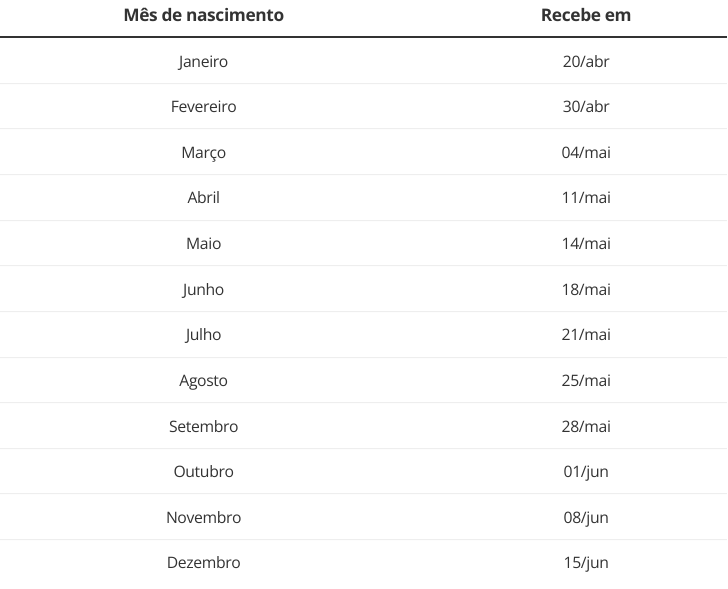Click the "Mês de nascimento" column header
Screen dimensions: 728x589
tap(203, 15)
